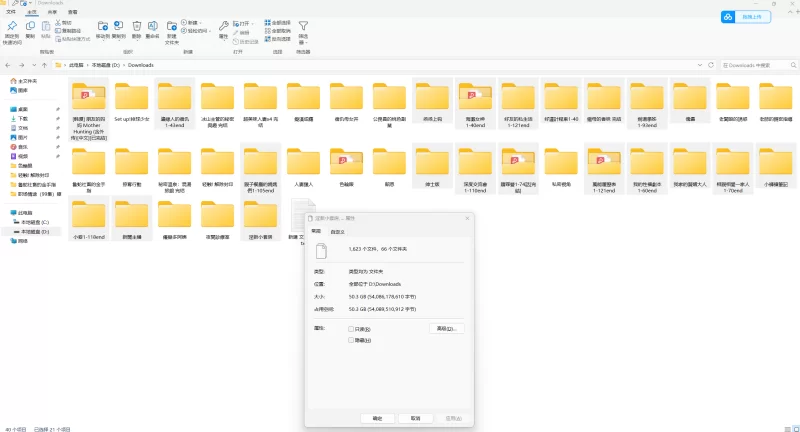Expand the address bar history dropdown
The height and width of the screenshot is (432, 800).
[699, 65]
